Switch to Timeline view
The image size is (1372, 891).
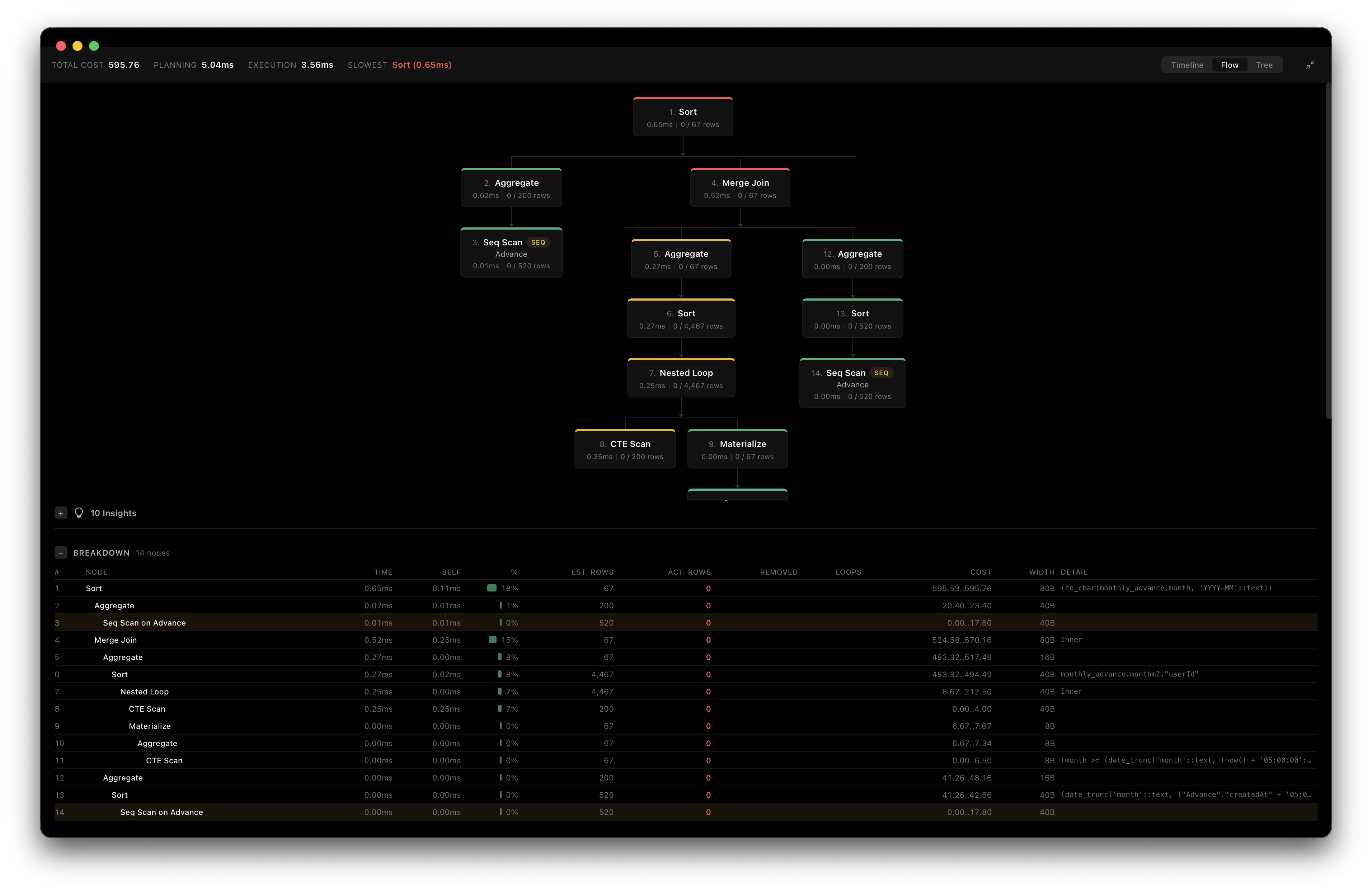pos(1187,65)
